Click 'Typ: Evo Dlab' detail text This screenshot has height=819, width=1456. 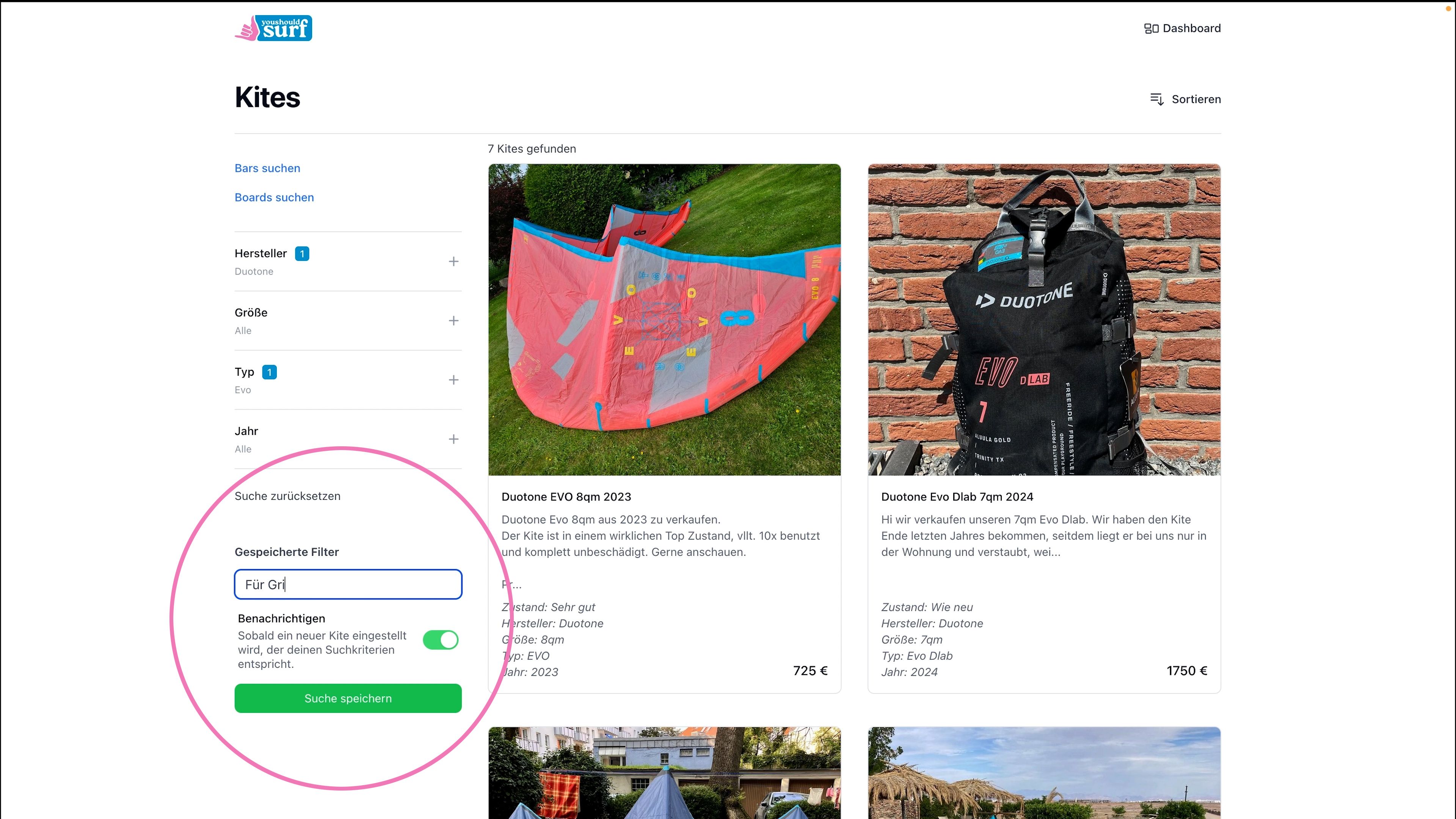coord(917,656)
